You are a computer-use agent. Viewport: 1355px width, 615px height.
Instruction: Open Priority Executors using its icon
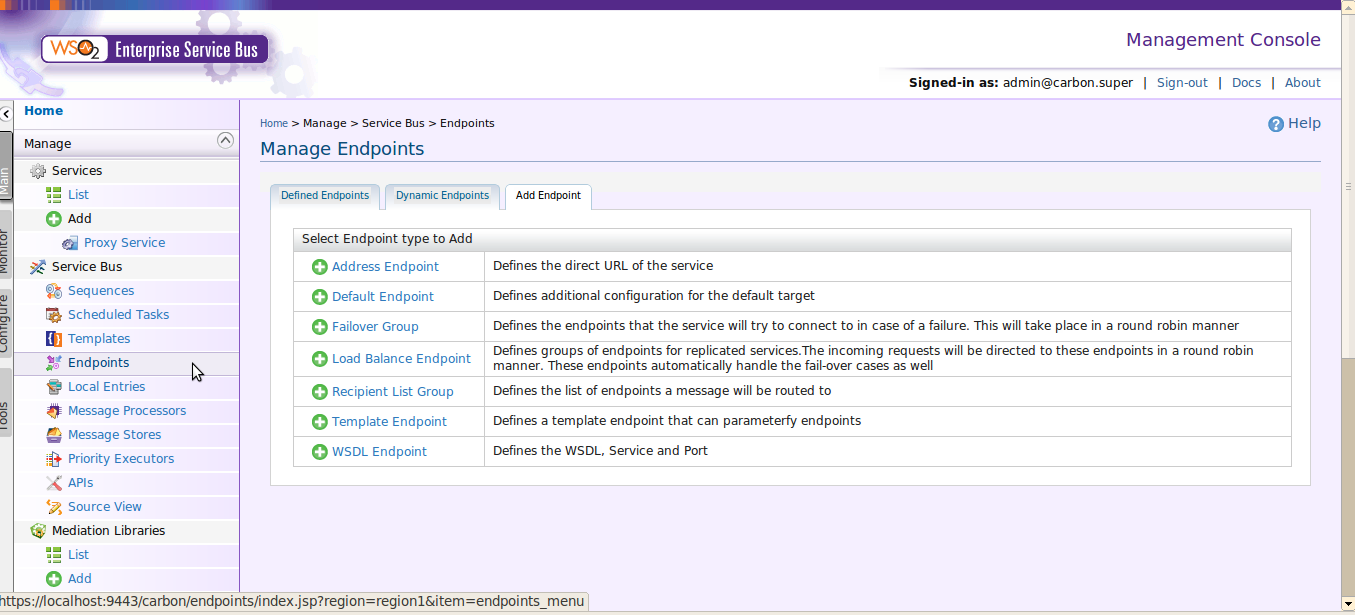(53, 458)
